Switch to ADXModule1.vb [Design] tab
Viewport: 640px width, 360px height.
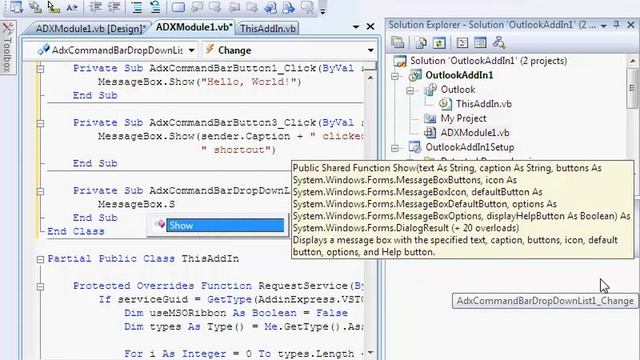click(x=90, y=29)
